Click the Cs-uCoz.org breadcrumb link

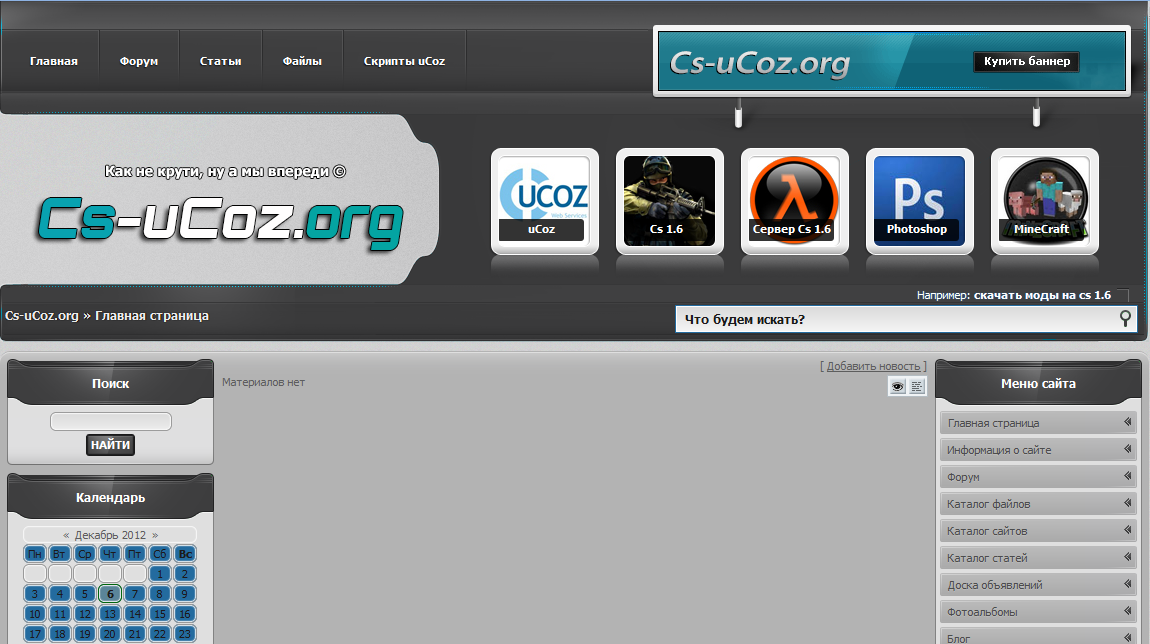pyautogui.click(x=42, y=315)
